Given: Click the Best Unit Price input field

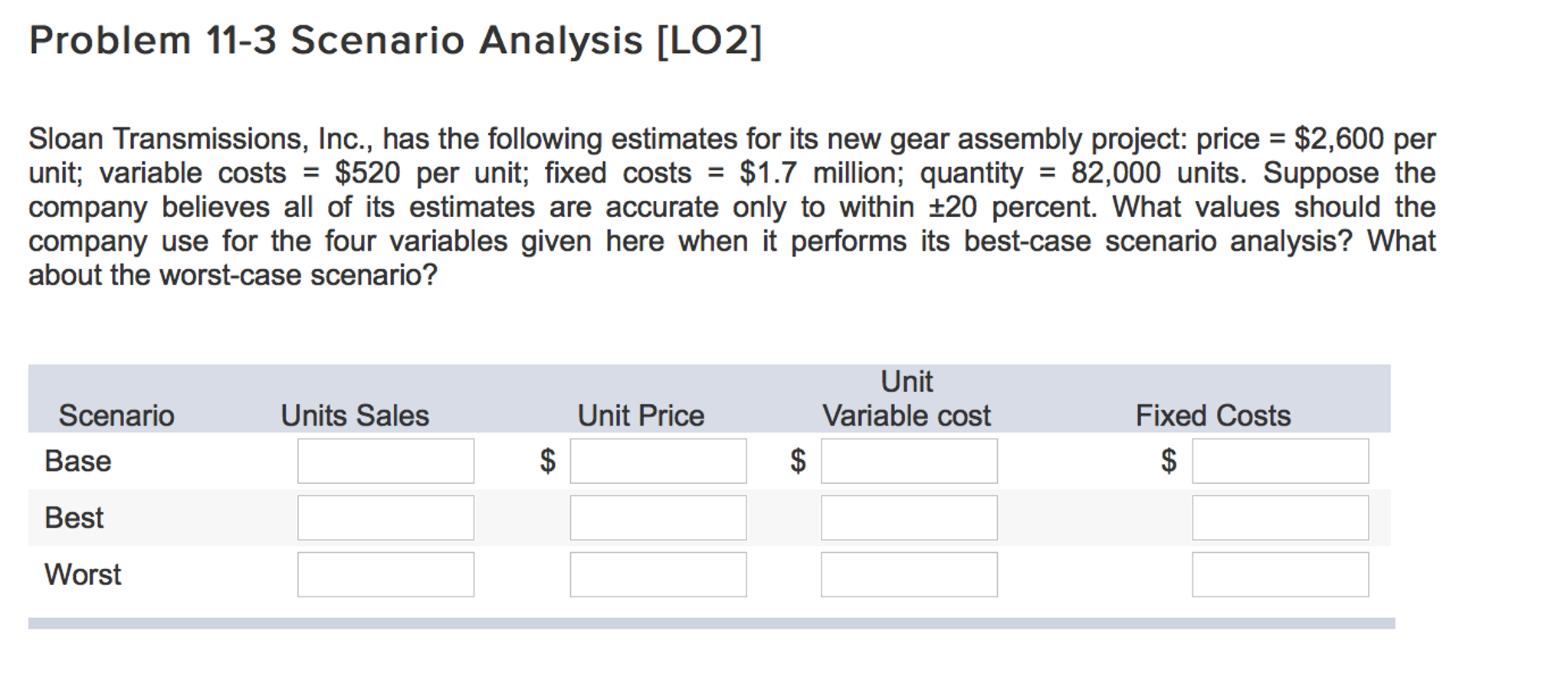Looking at the screenshot, I should point(658,518).
